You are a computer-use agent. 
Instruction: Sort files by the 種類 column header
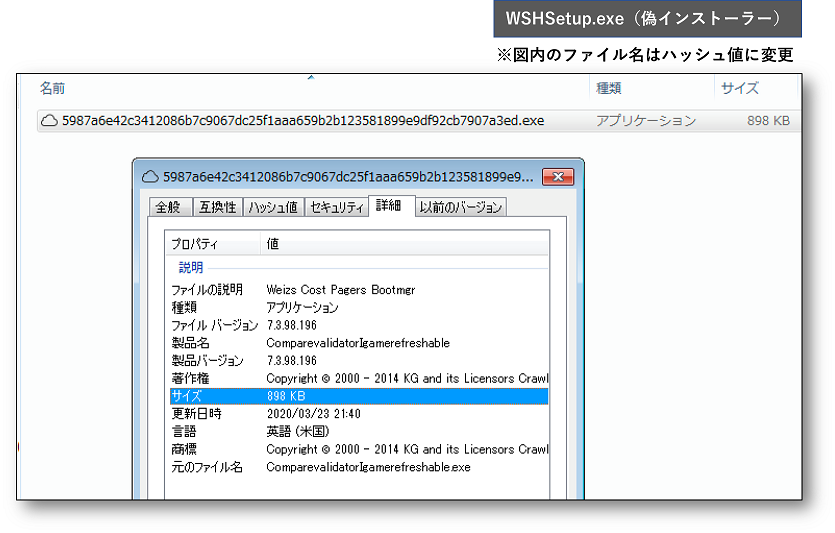coord(609,89)
